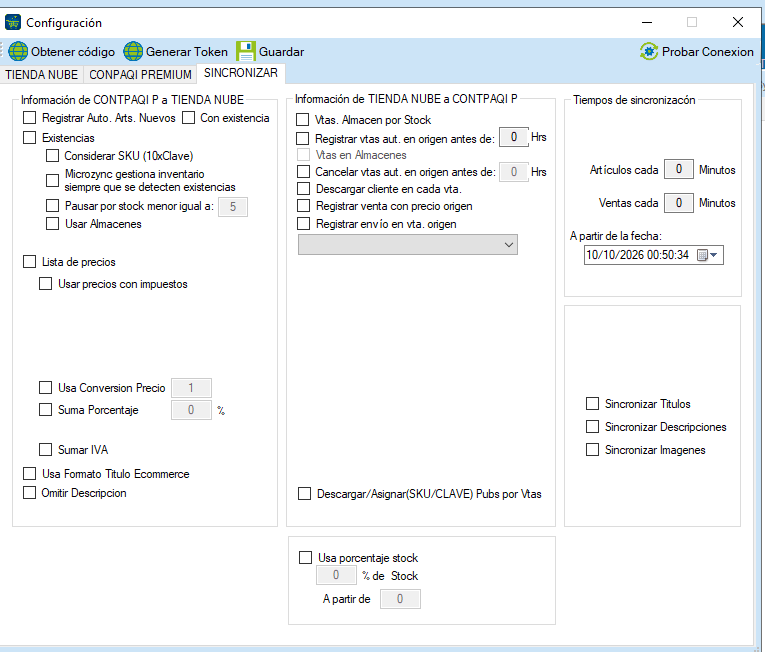This screenshot has width=765, height=652.
Task: Check Descargar/Asignar(SKU/CLAVE) Pubs por Vtas
Action: coord(304,493)
